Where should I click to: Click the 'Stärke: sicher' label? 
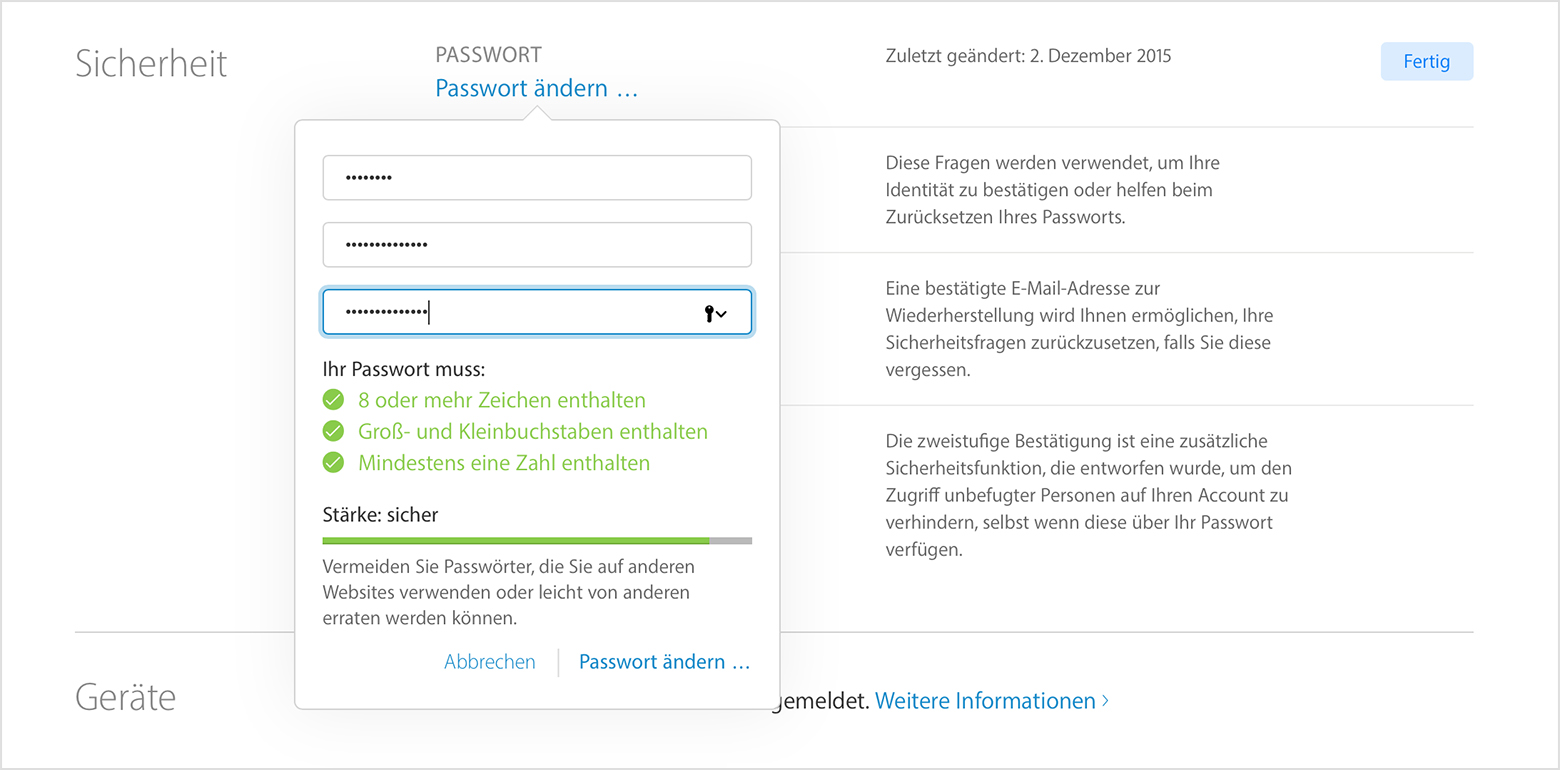point(380,515)
